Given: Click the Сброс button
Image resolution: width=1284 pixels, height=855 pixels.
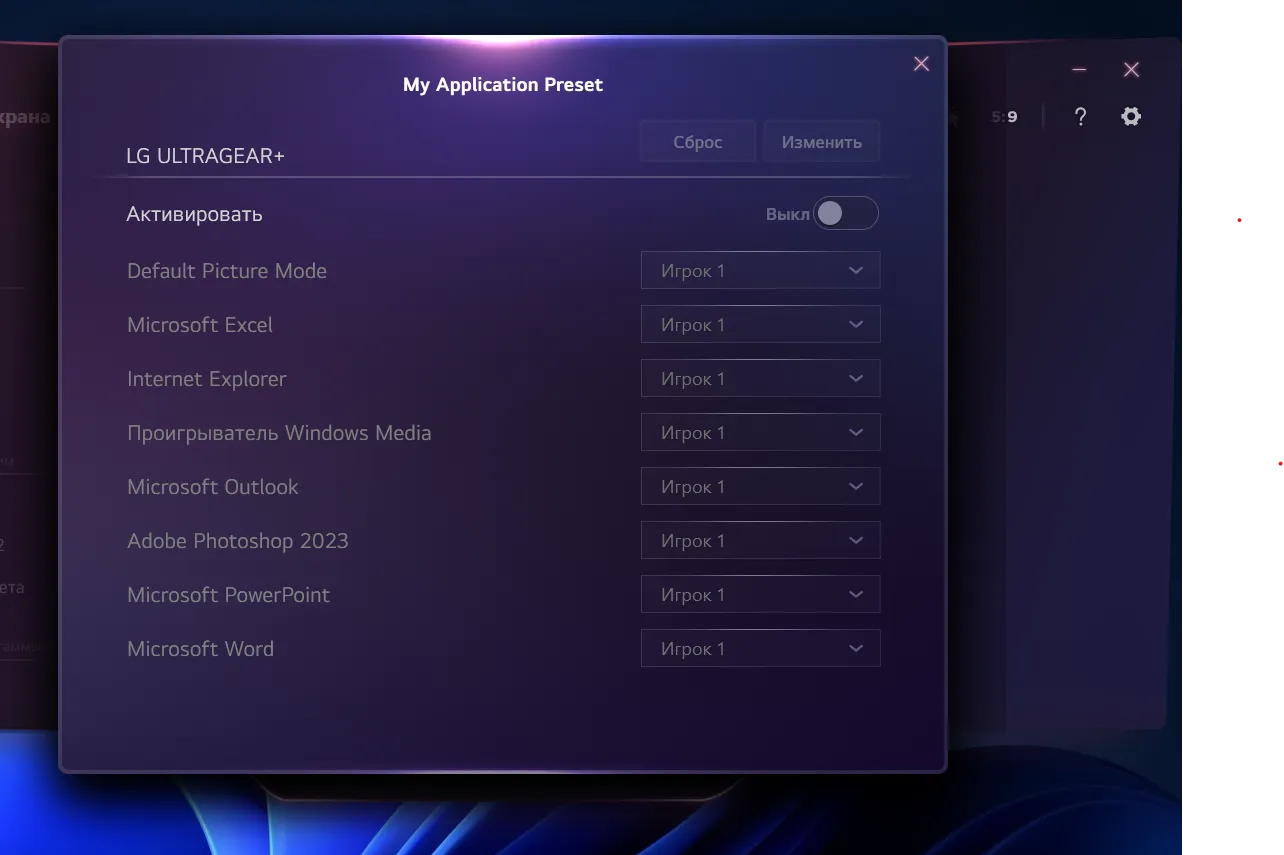Looking at the screenshot, I should pos(697,142).
